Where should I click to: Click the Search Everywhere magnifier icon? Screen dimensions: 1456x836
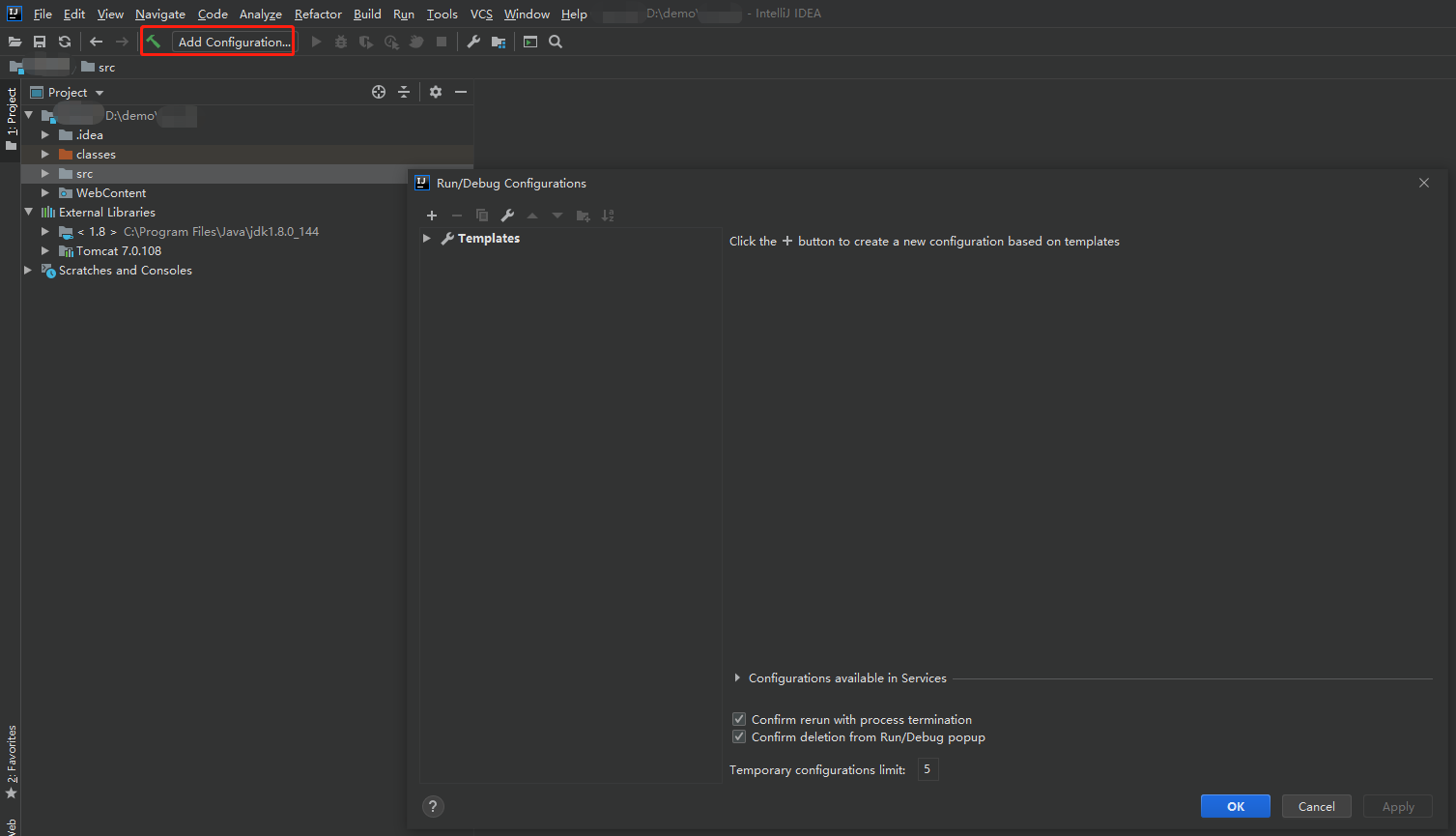[556, 42]
